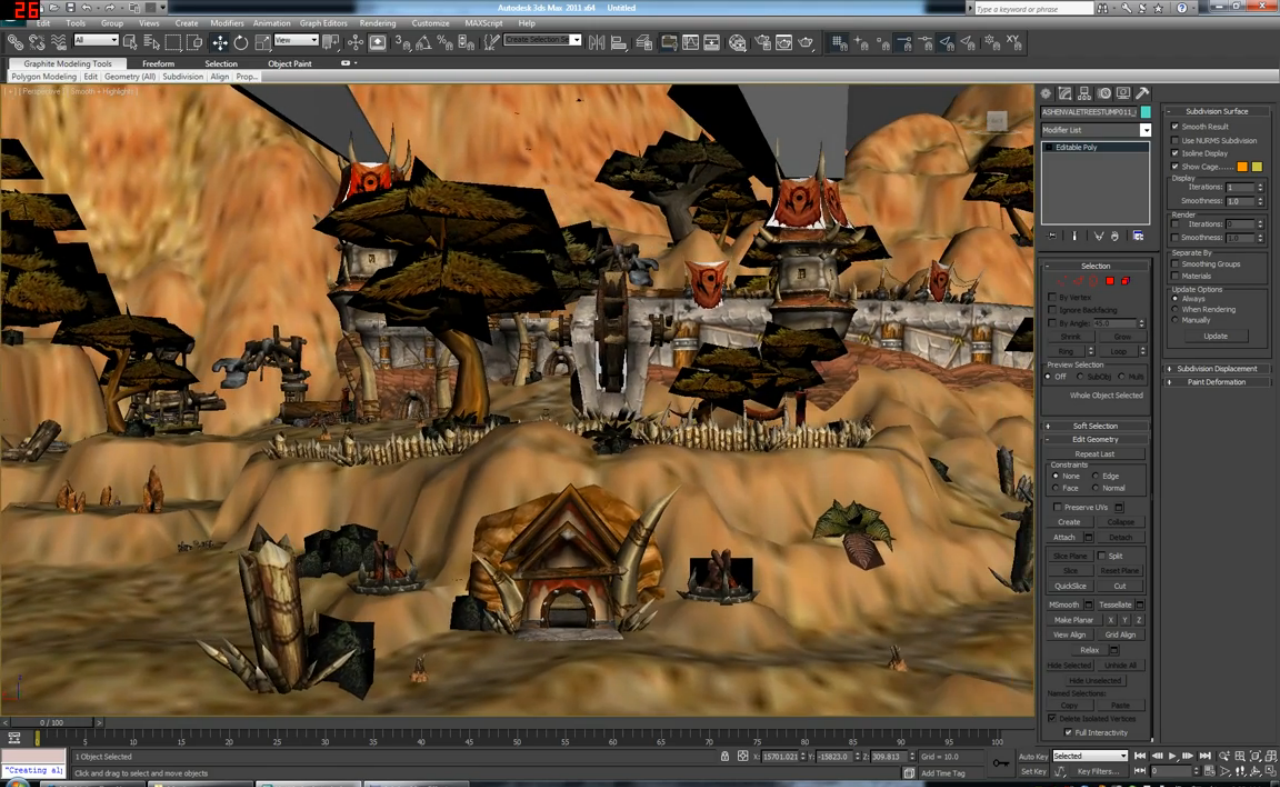
Task: Collapse the Edit Geometry rollout
Action: click(x=1095, y=439)
